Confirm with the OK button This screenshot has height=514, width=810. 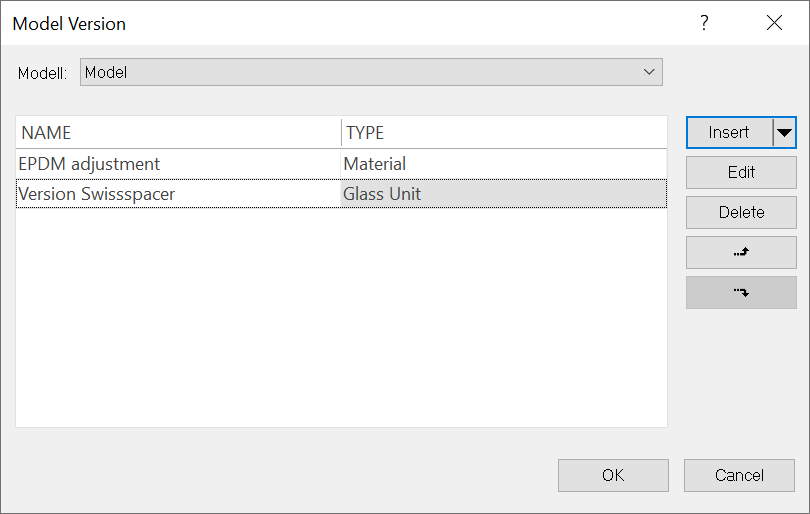pos(613,475)
